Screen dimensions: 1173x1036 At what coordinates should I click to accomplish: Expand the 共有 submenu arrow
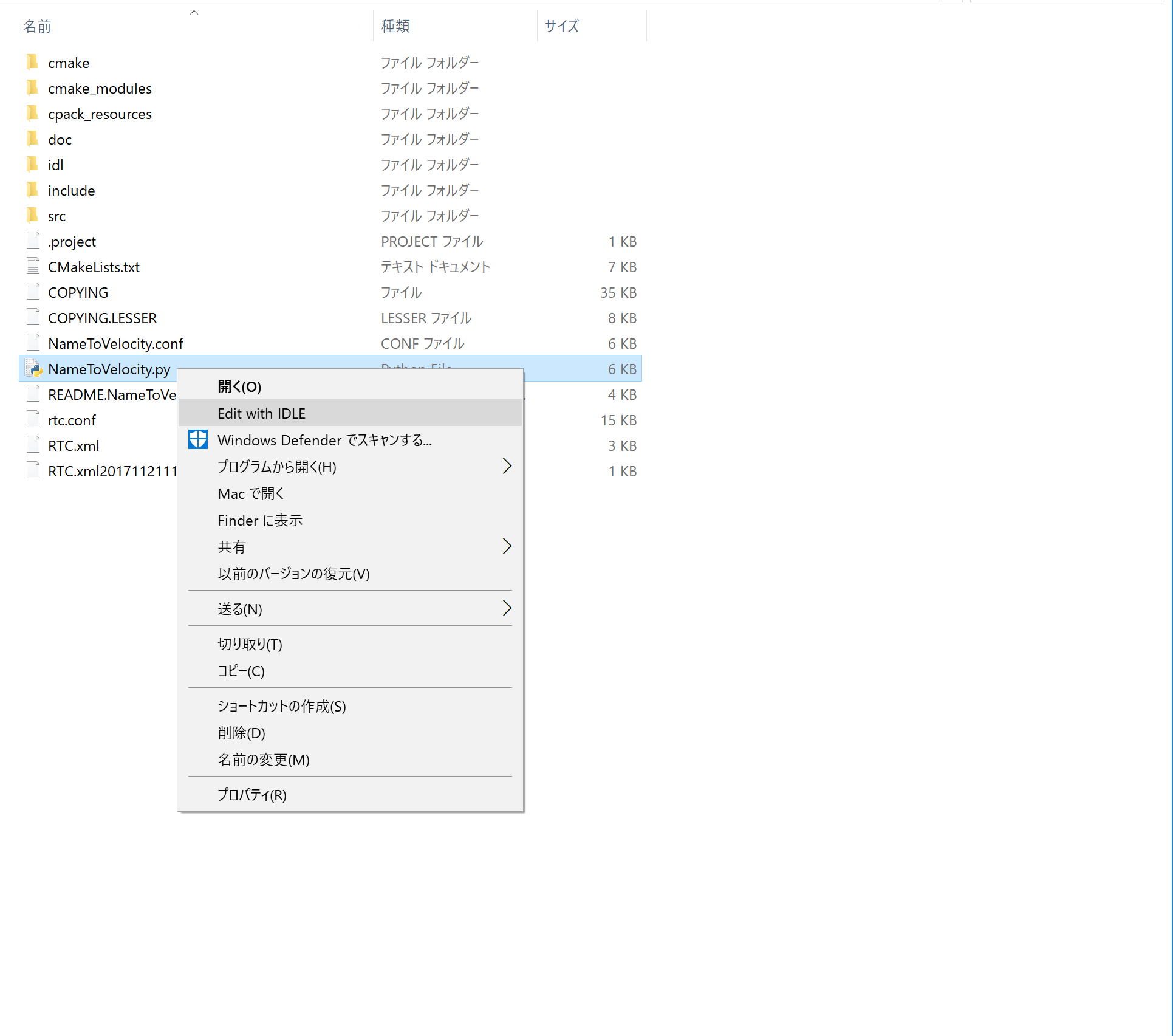pyautogui.click(x=507, y=546)
